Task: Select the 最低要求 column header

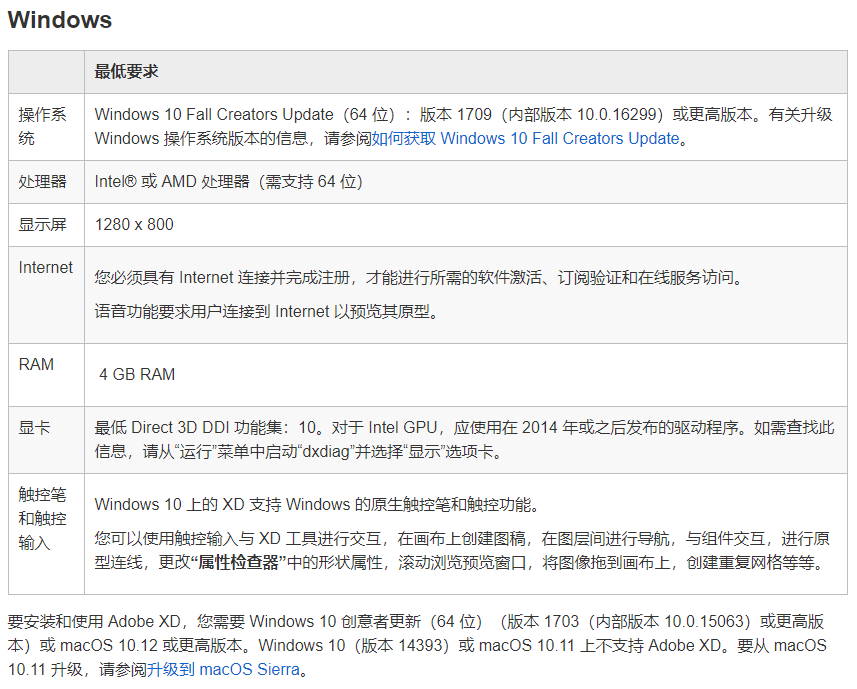Action: (x=126, y=72)
